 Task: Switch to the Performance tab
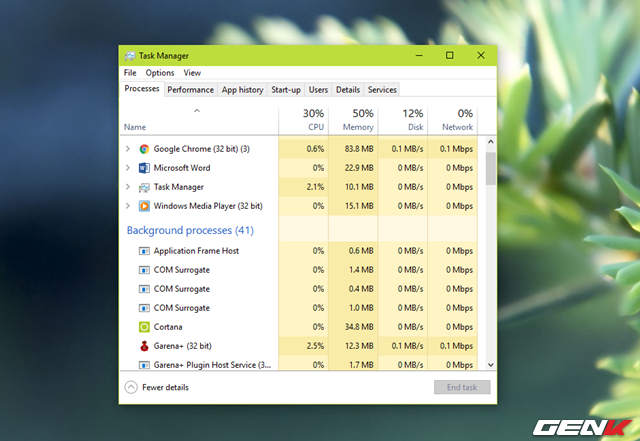[x=190, y=90]
